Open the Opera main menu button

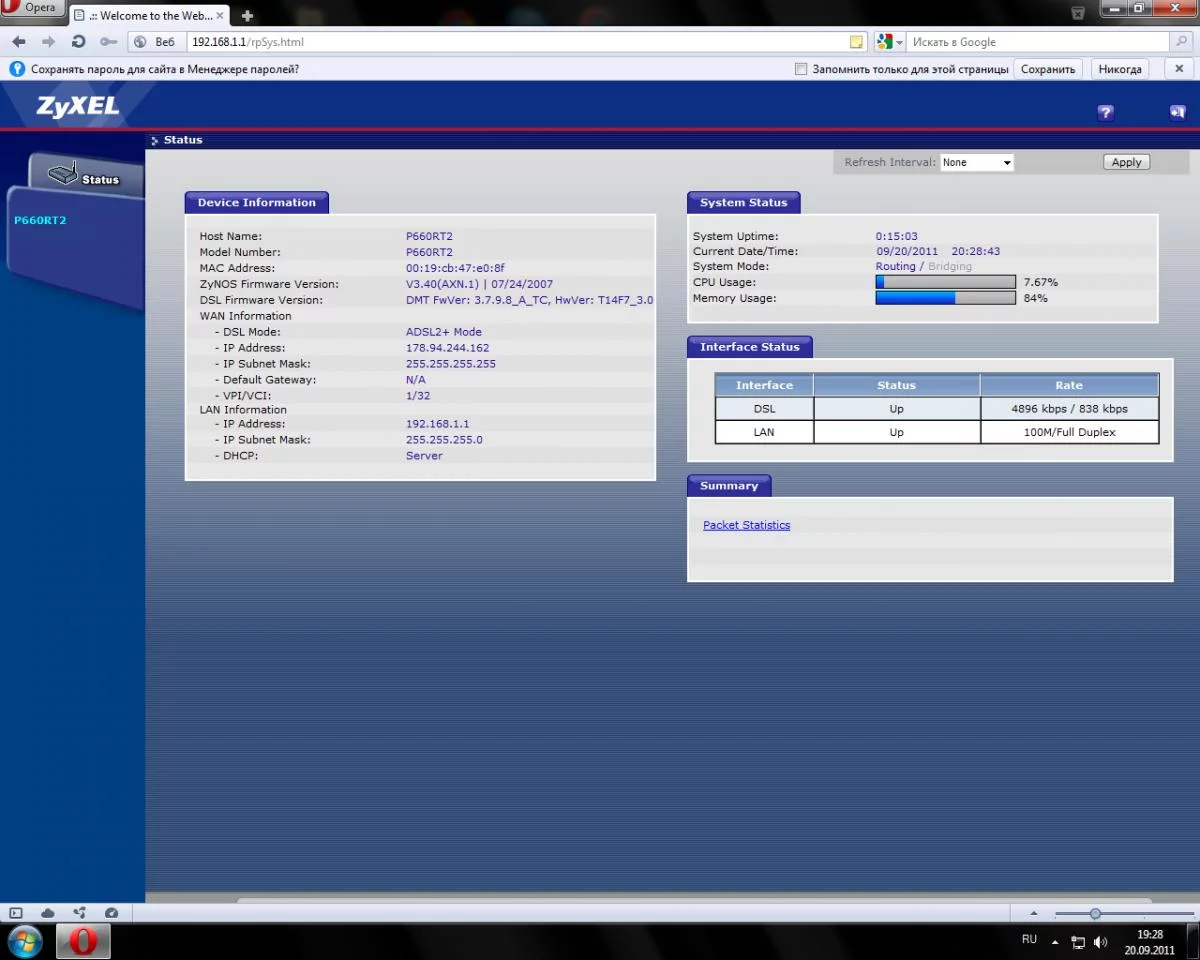pyautogui.click(x=32, y=9)
